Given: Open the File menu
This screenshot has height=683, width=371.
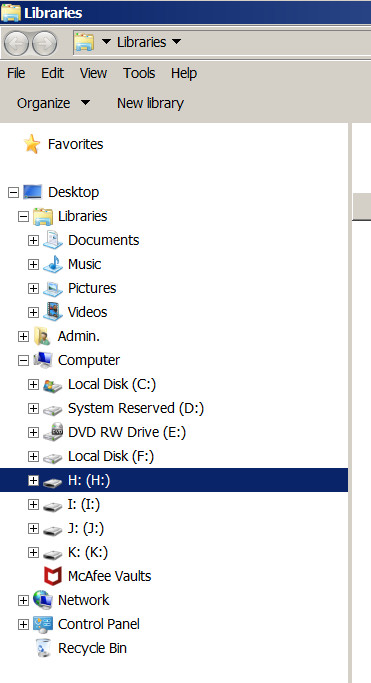Looking at the screenshot, I should pyautogui.click(x=16, y=73).
